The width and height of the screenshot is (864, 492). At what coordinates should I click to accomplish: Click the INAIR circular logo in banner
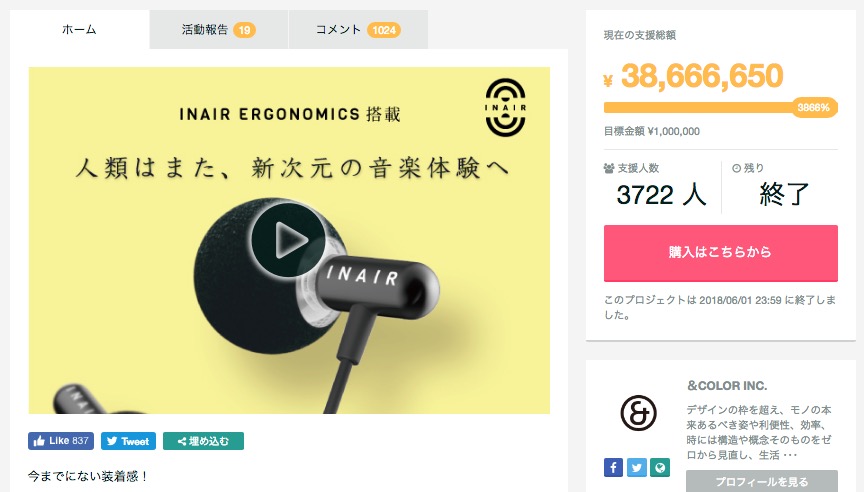pos(505,107)
